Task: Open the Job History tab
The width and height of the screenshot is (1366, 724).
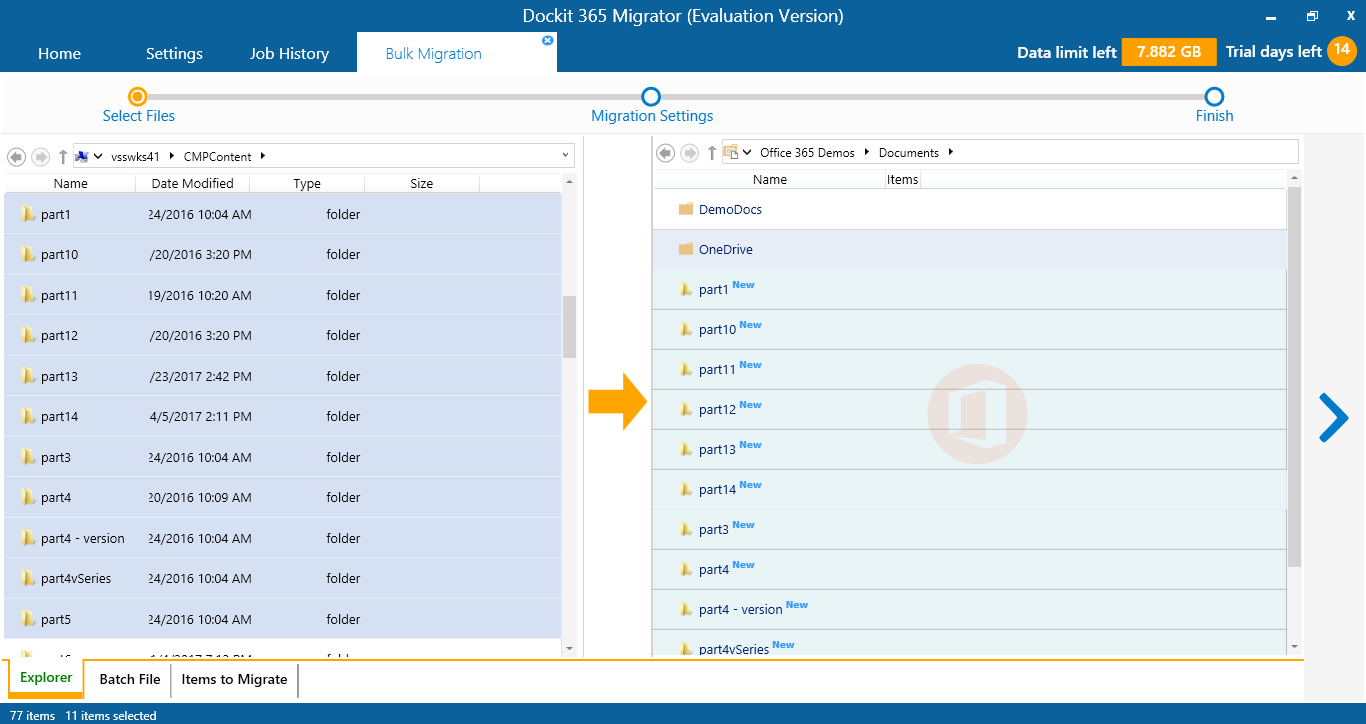Action: (x=289, y=53)
